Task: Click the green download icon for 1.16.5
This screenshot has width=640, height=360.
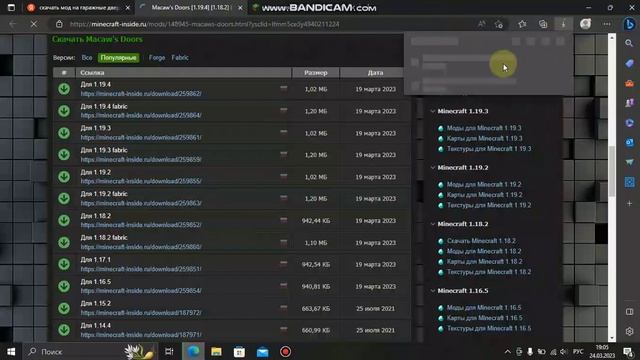Action: pos(64,286)
